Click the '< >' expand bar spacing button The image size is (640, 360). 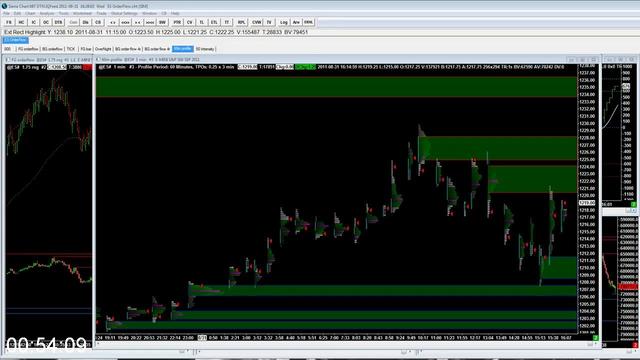coord(113,22)
